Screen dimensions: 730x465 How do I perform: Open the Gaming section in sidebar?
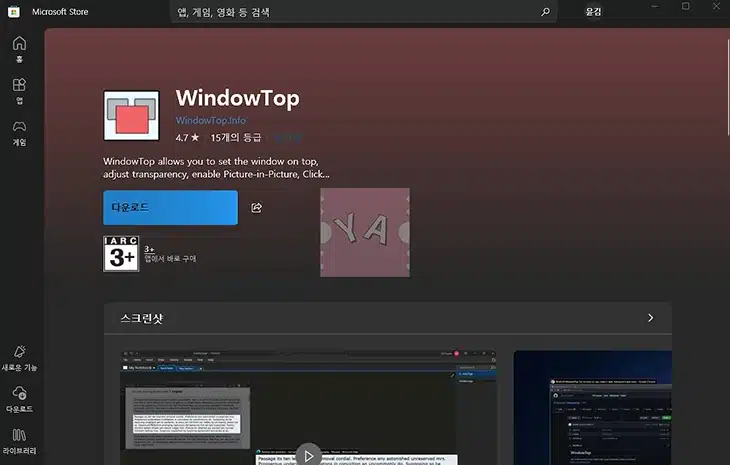(x=19, y=133)
